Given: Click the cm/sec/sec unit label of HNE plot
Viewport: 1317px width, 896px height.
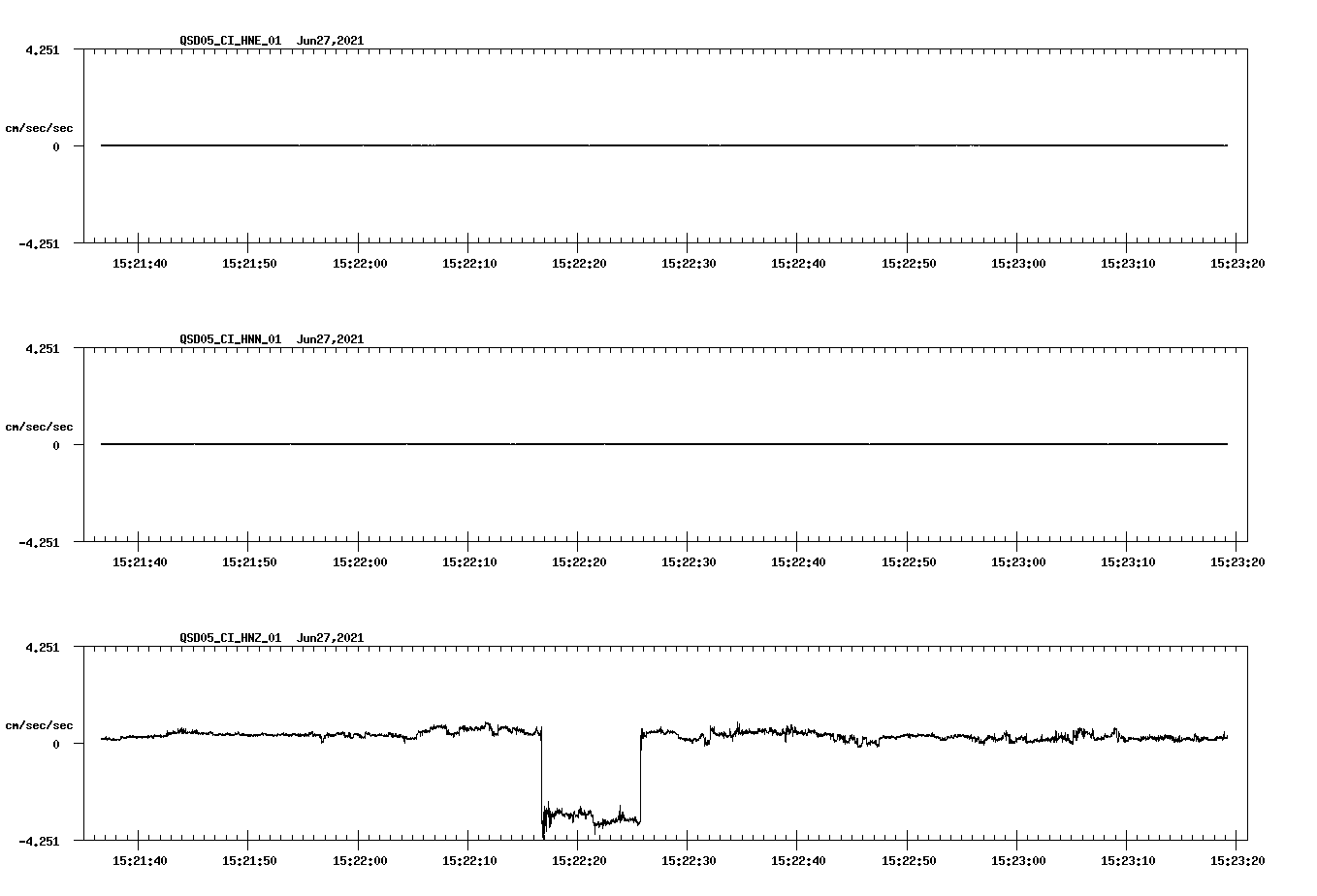Looking at the screenshot, I should click(x=39, y=128).
